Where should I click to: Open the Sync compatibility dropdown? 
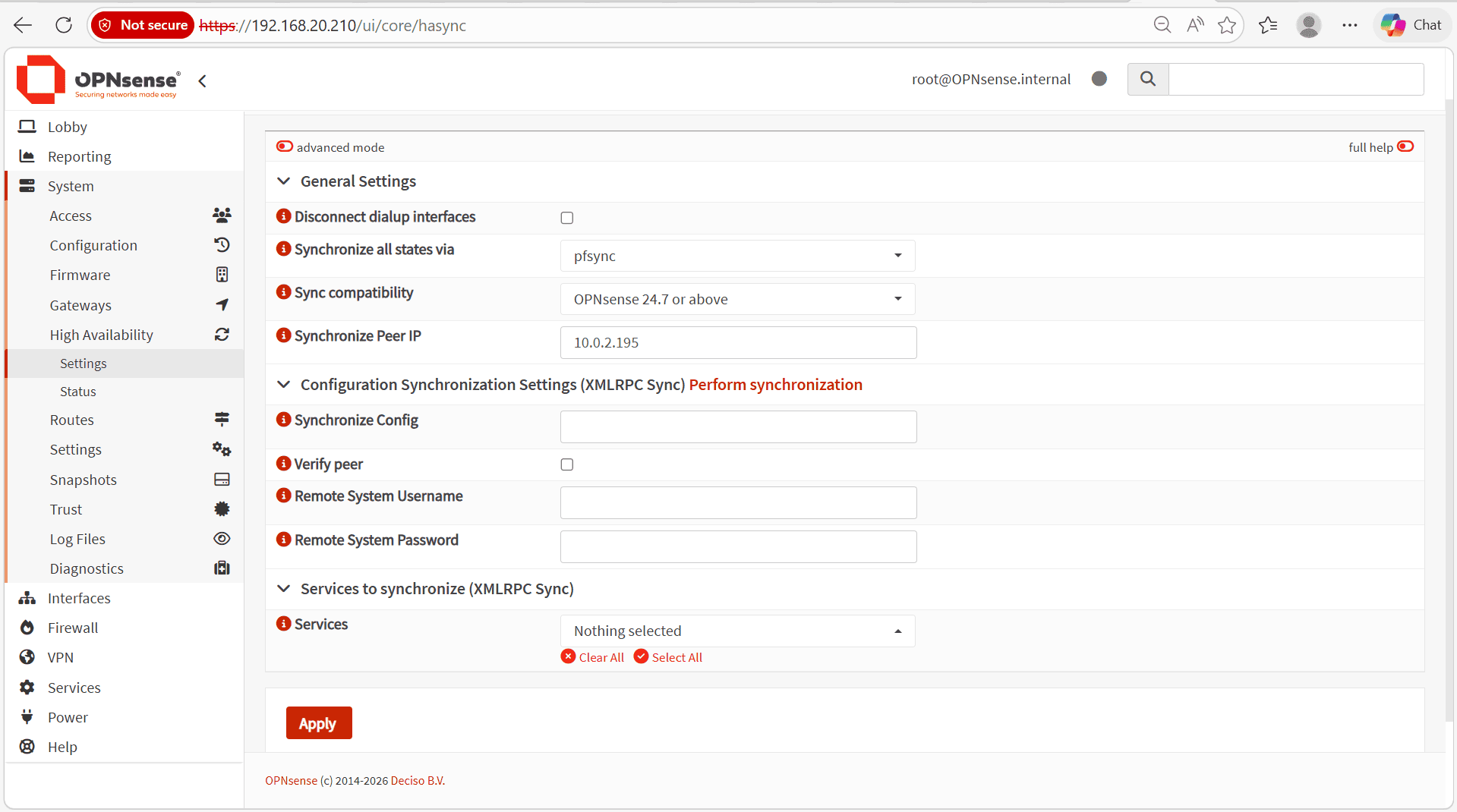tap(738, 299)
